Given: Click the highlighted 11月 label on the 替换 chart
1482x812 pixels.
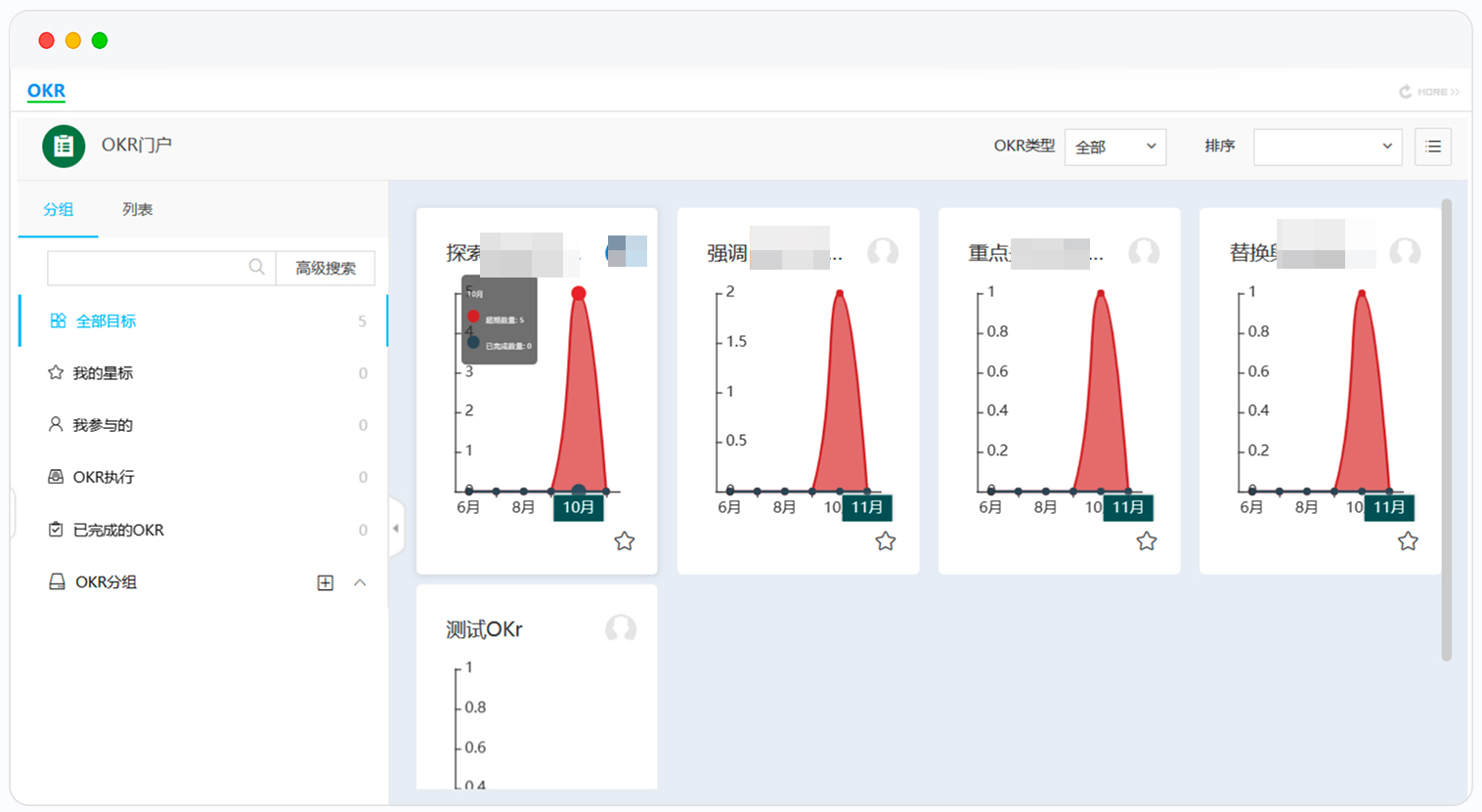Looking at the screenshot, I should (x=1389, y=507).
